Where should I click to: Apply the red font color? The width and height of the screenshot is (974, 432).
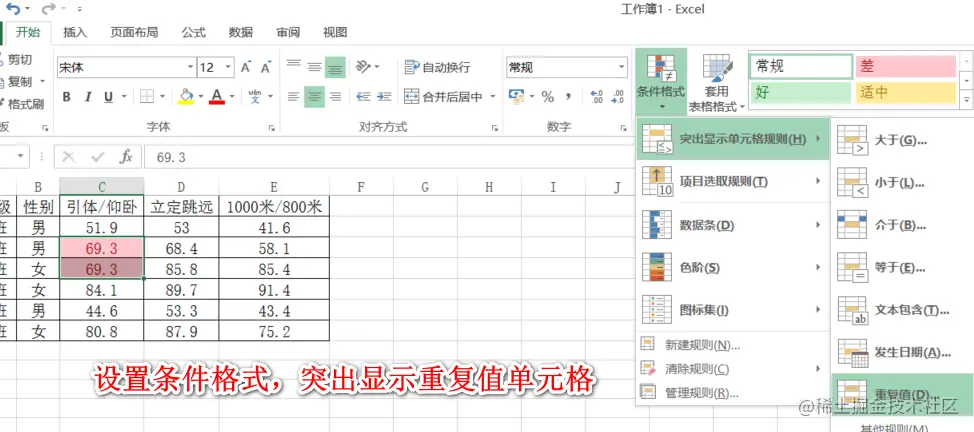click(217, 96)
